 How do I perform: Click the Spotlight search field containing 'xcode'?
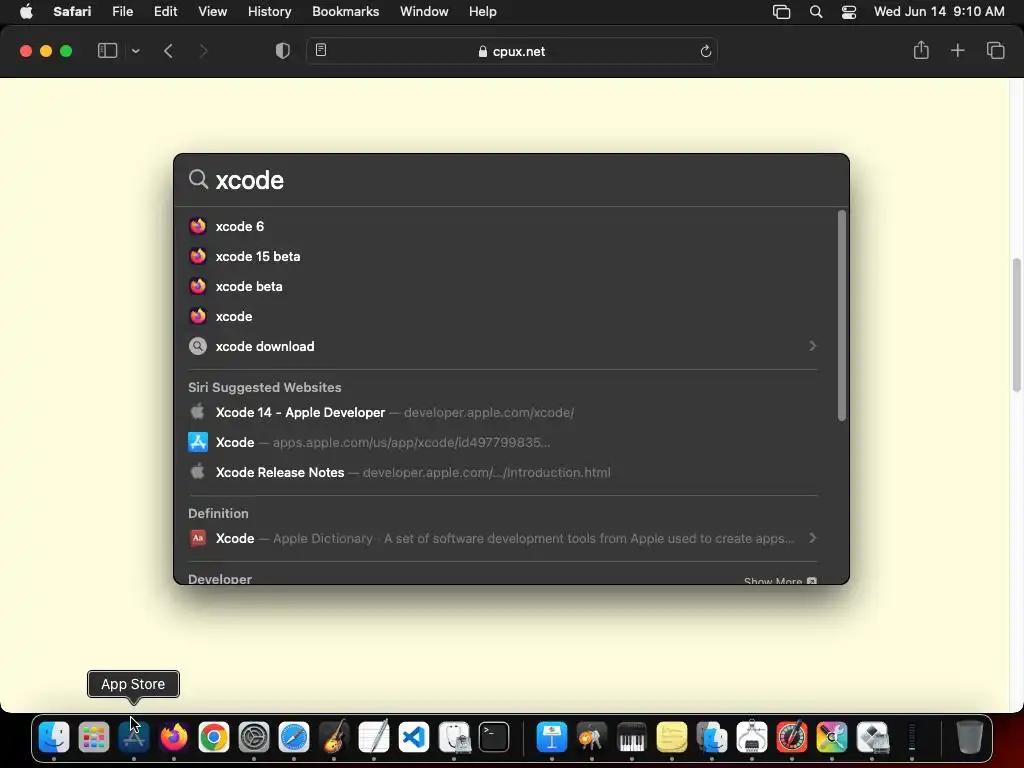click(x=511, y=180)
